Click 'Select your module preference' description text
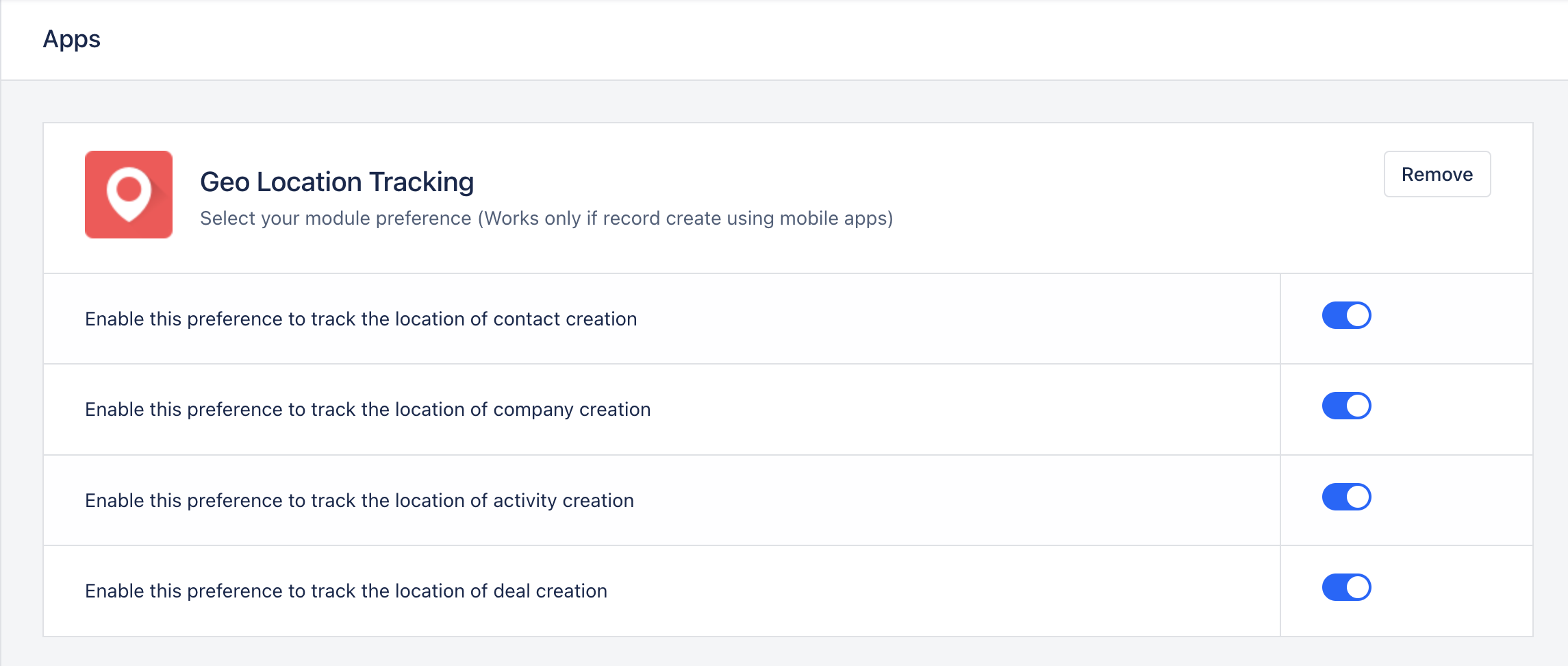 click(546, 219)
